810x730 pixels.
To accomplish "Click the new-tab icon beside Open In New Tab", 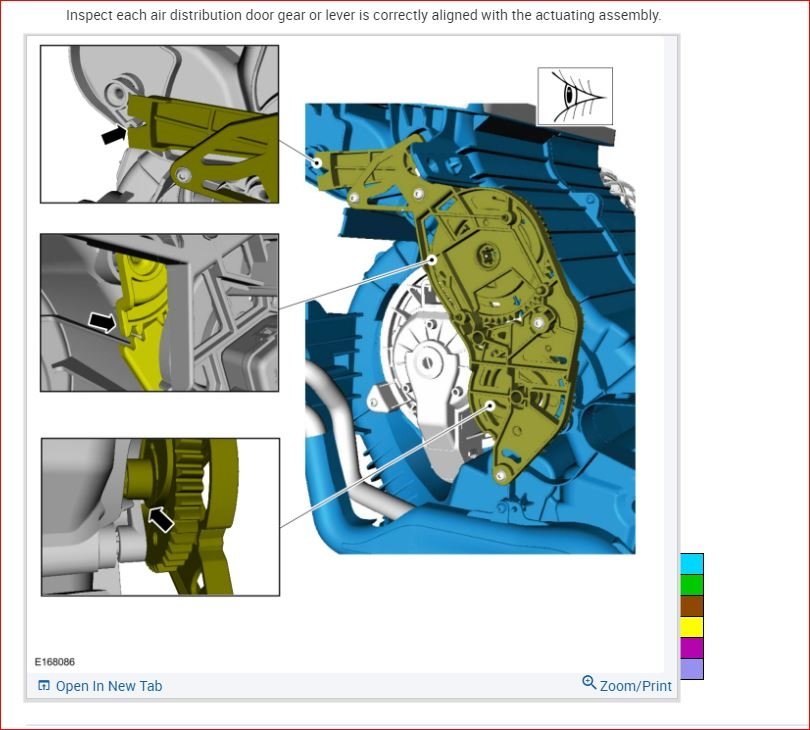I will tap(44, 686).
